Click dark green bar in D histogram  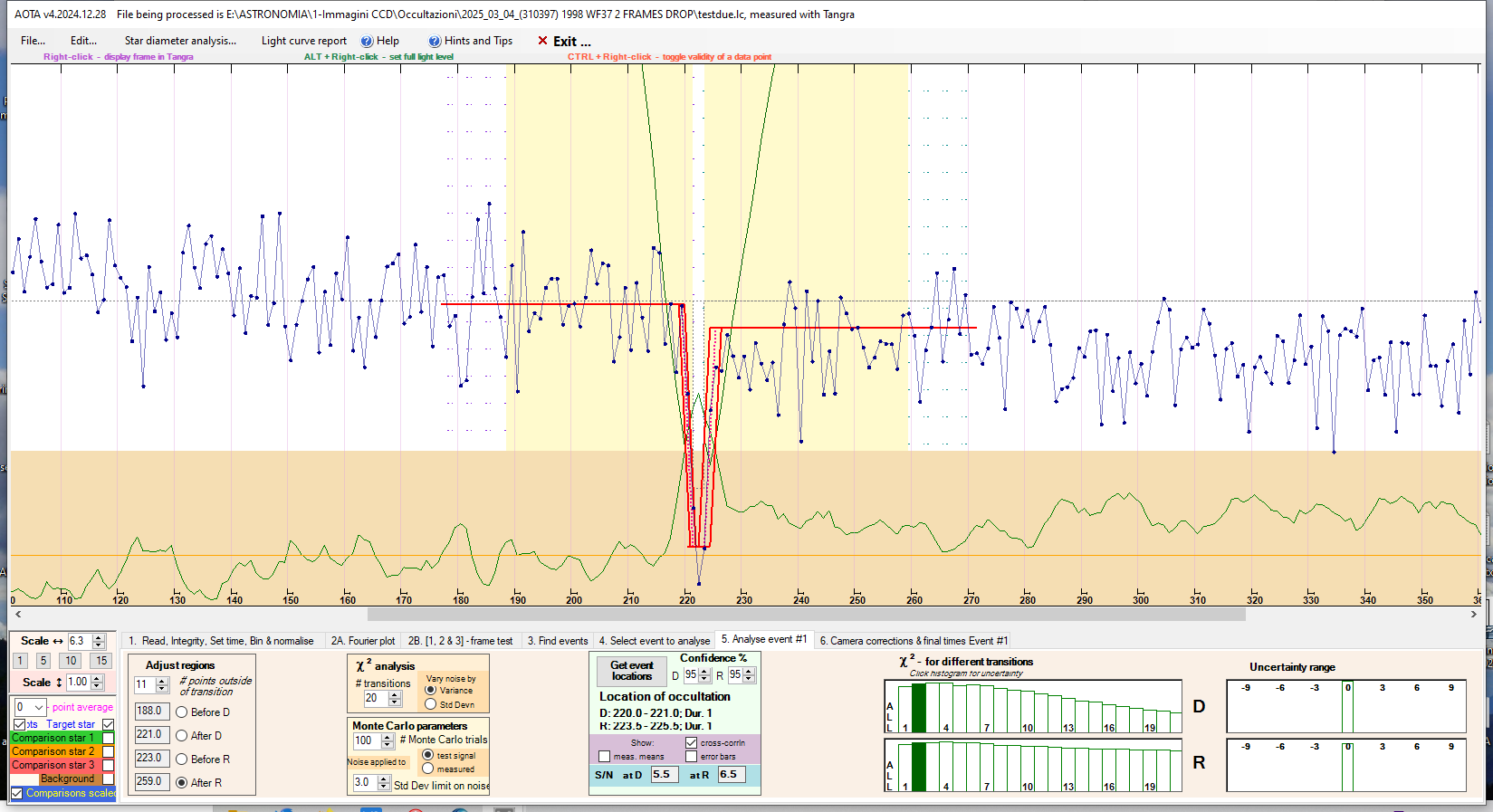[919, 708]
